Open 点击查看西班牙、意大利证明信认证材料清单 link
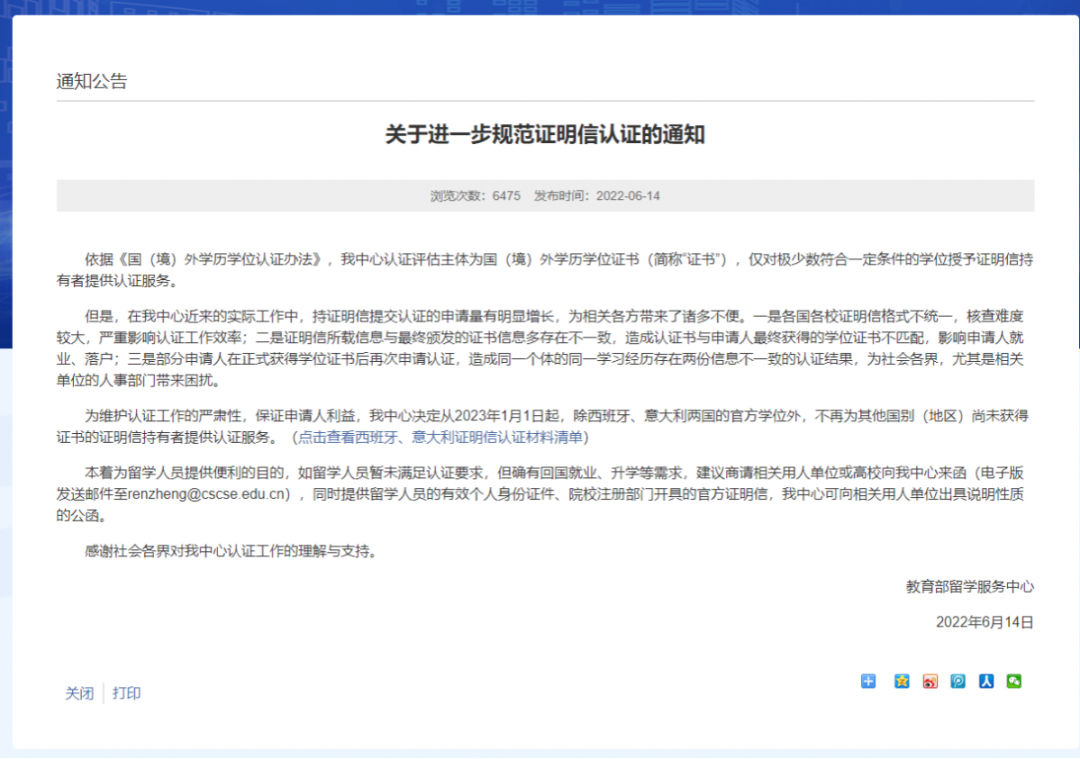This screenshot has width=1080, height=759. [x=443, y=437]
